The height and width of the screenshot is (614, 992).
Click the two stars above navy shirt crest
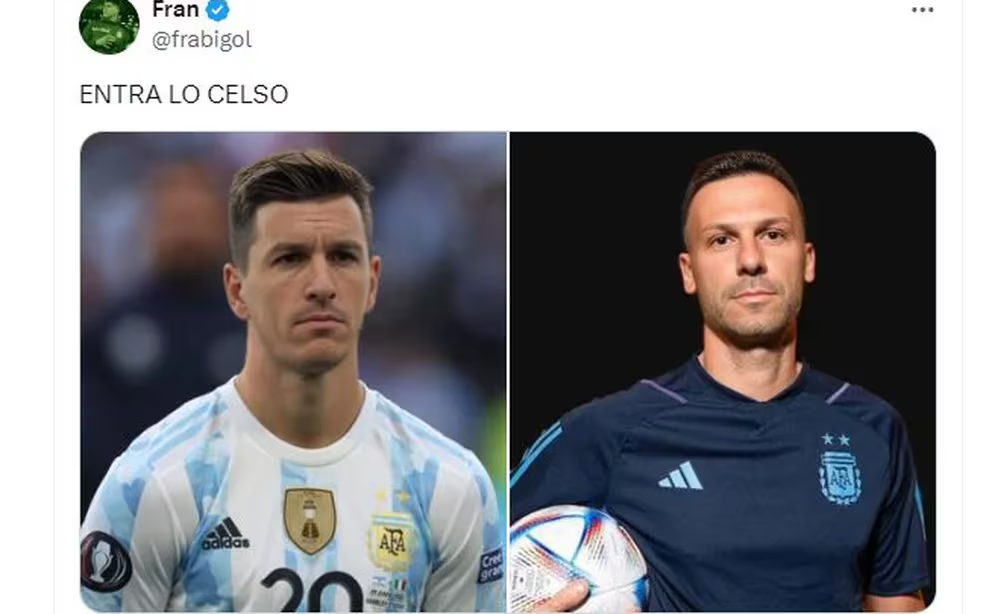[x=836, y=439]
